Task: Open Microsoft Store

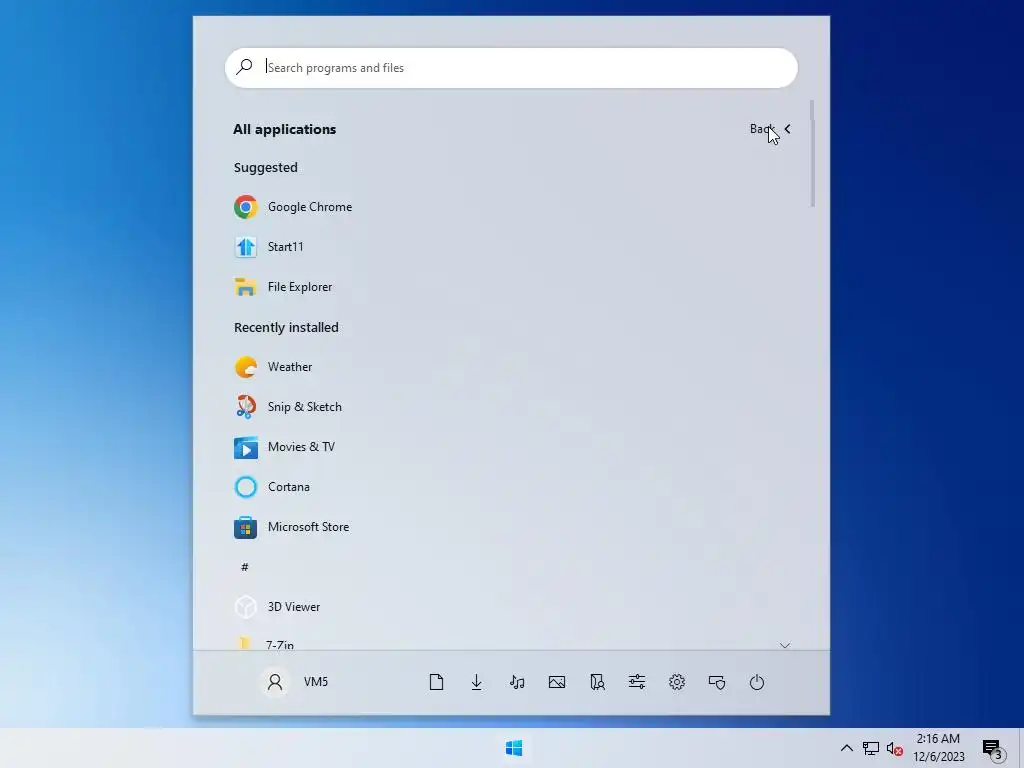Action: click(x=292, y=527)
